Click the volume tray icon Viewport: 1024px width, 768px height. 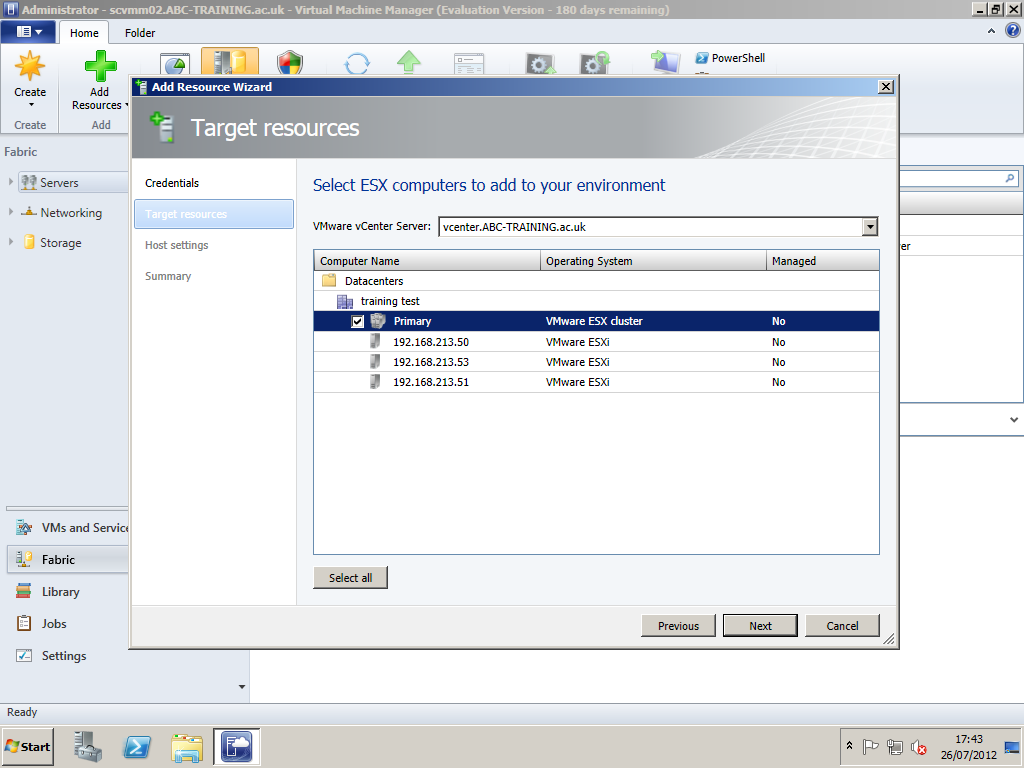919,746
